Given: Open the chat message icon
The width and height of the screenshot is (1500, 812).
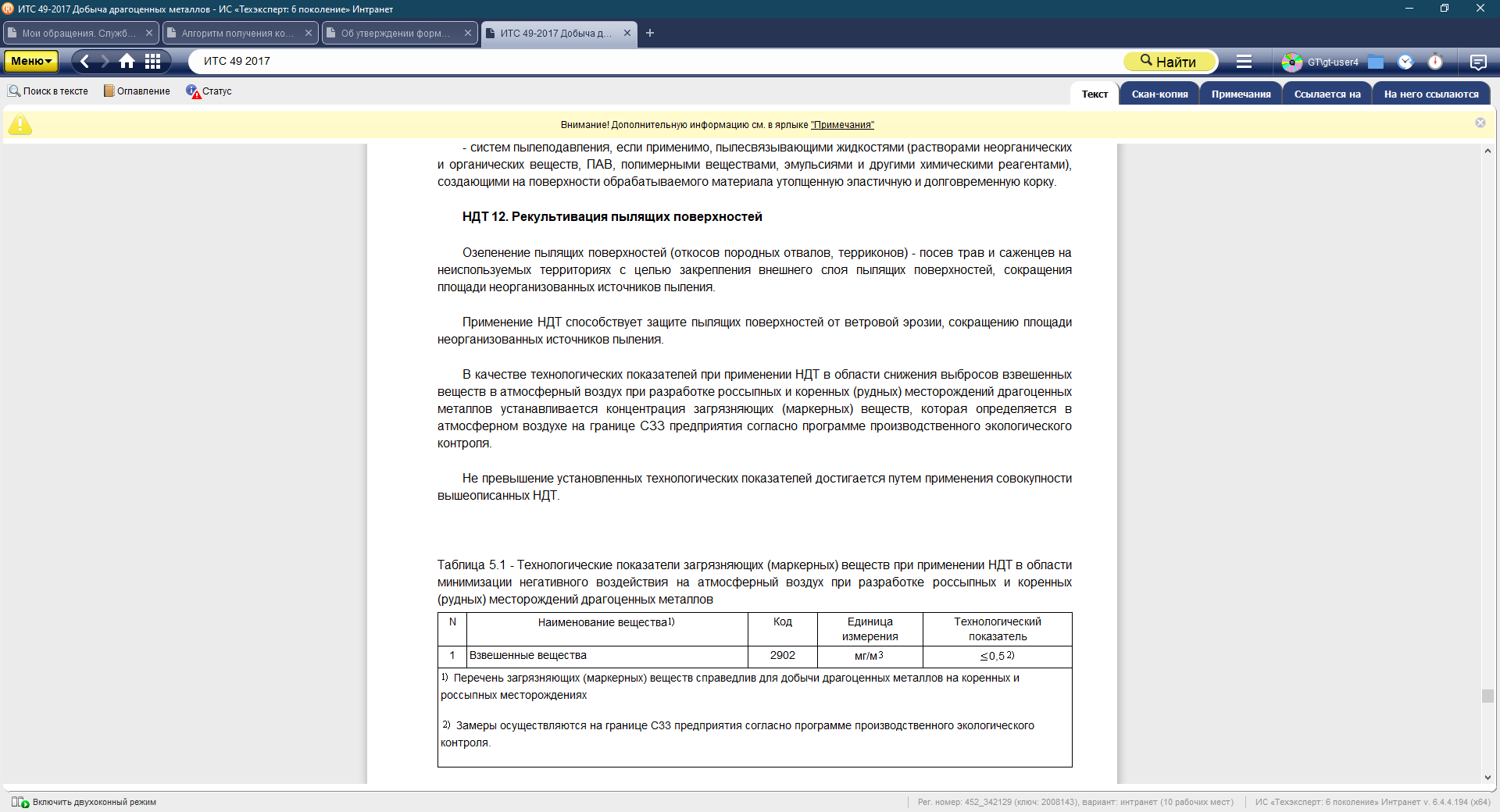Looking at the screenshot, I should (1477, 62).
